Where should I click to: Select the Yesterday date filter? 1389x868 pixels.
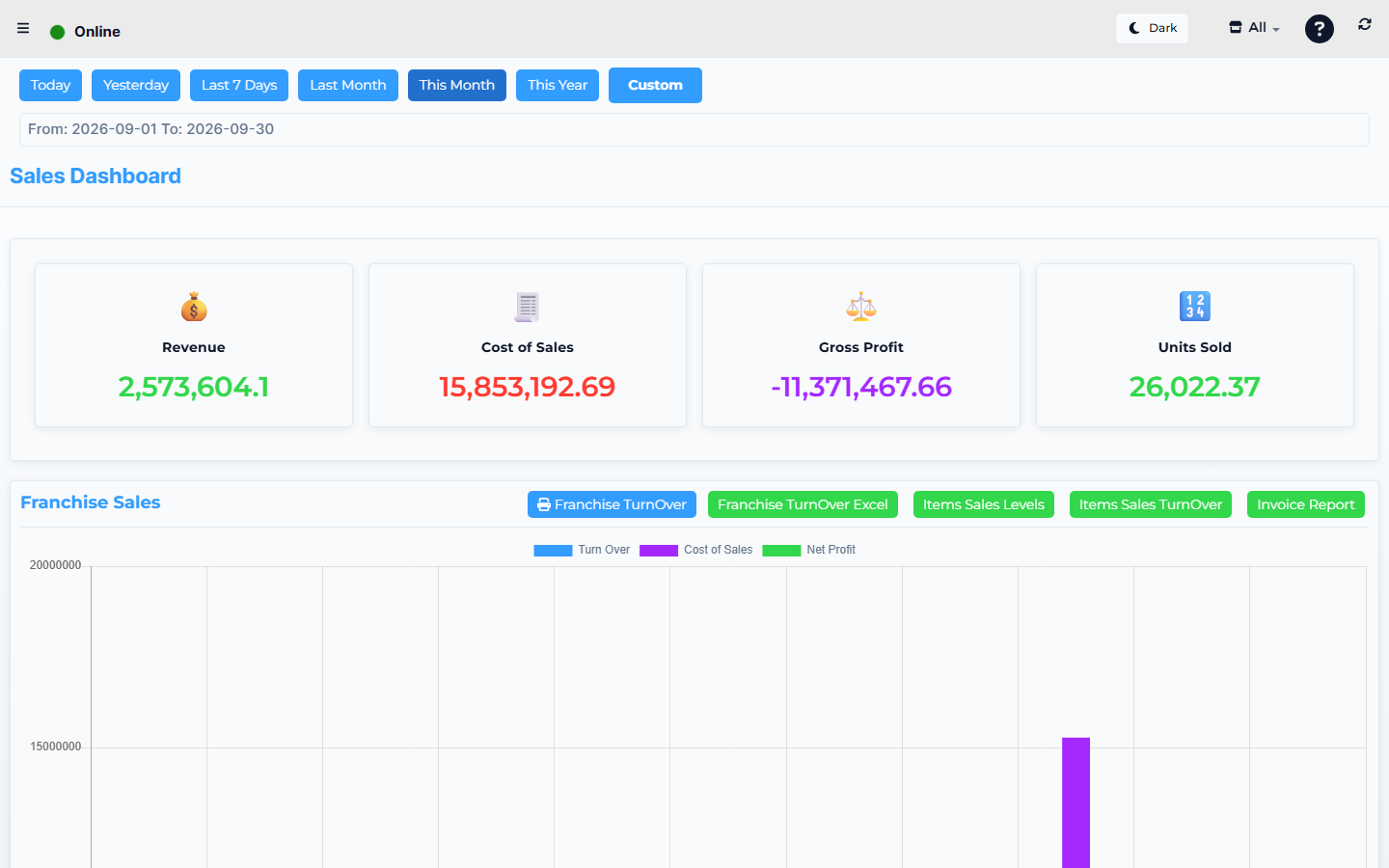coord(136,85)
